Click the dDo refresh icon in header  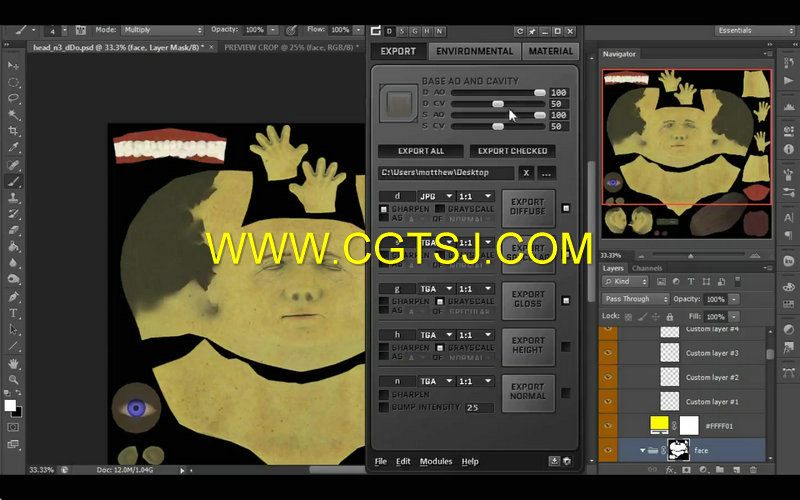point(519,31)
